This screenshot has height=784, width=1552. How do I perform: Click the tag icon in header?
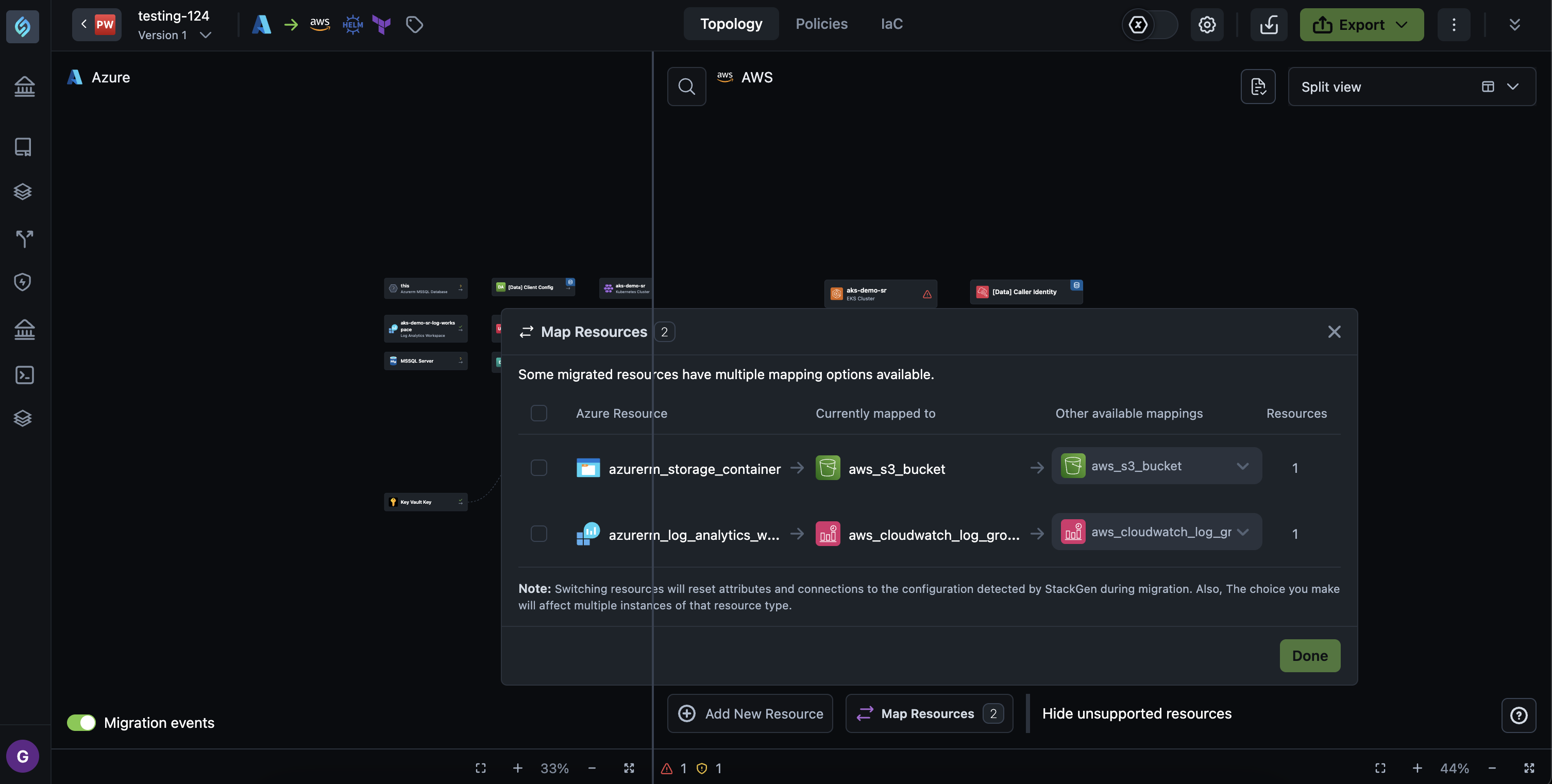coord(414,25)
